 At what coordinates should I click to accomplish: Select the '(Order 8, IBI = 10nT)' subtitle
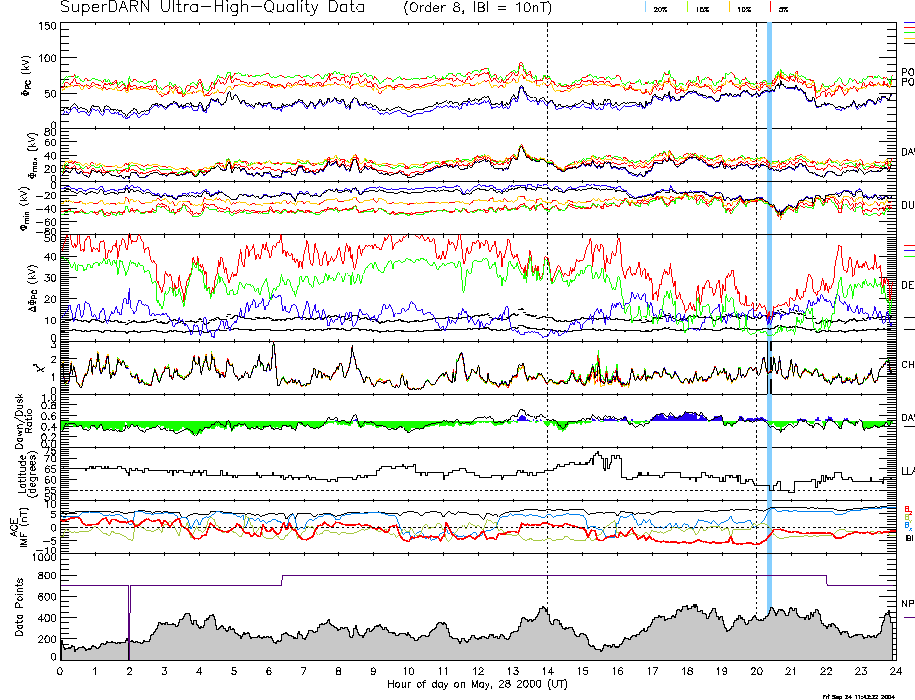point(477,8)
